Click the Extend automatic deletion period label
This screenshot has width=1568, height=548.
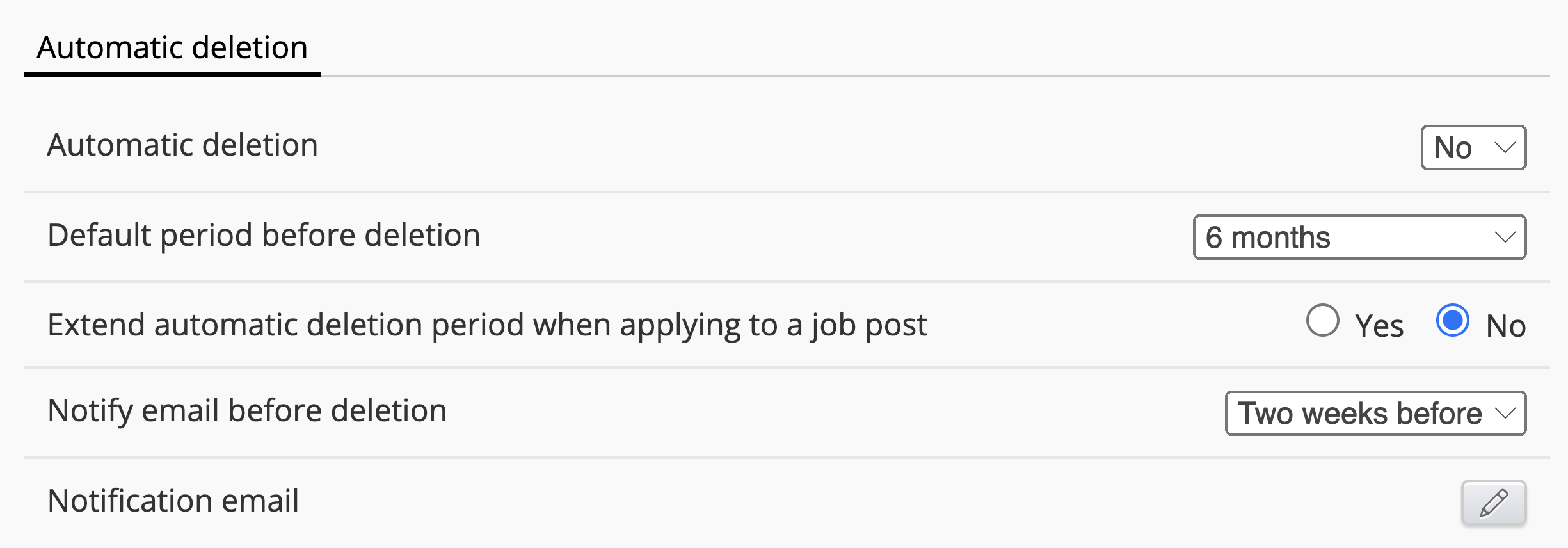[487, 325]
